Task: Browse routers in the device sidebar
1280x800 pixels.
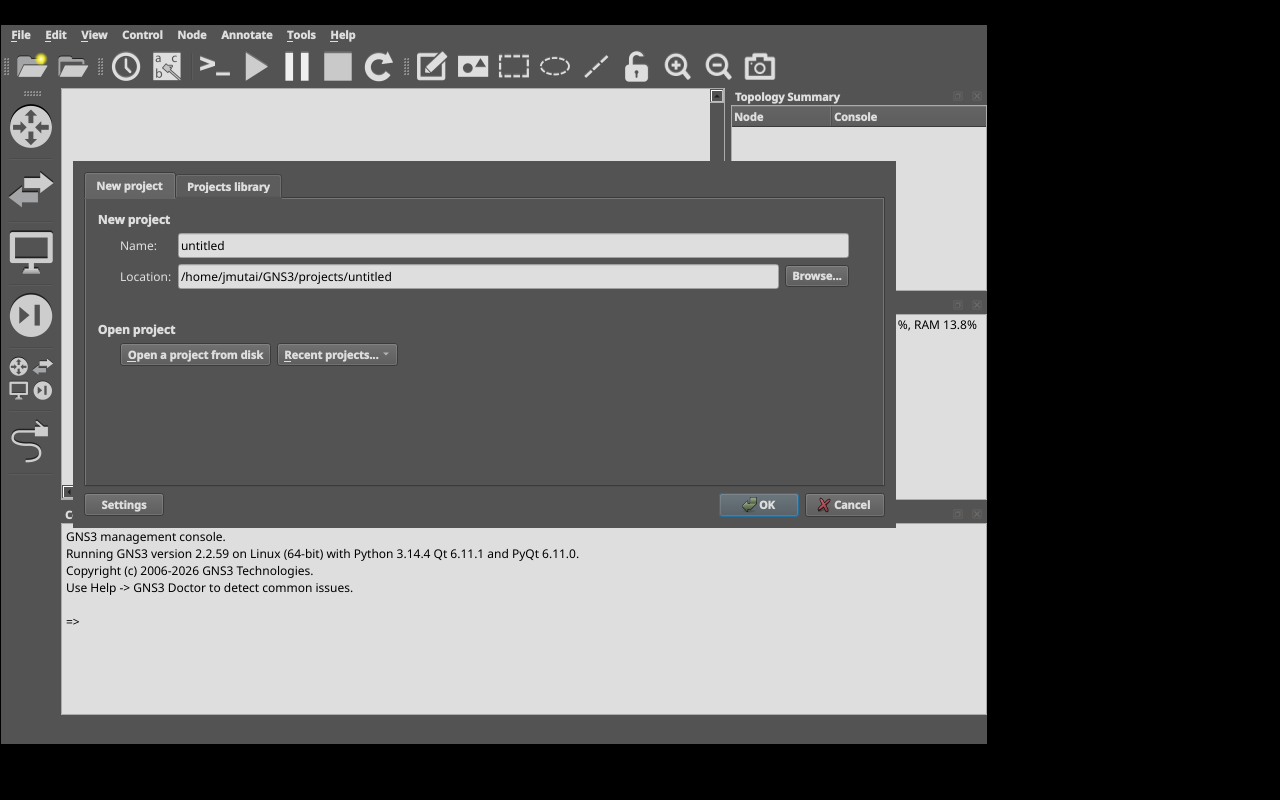Action: click(x=31, y=127)
